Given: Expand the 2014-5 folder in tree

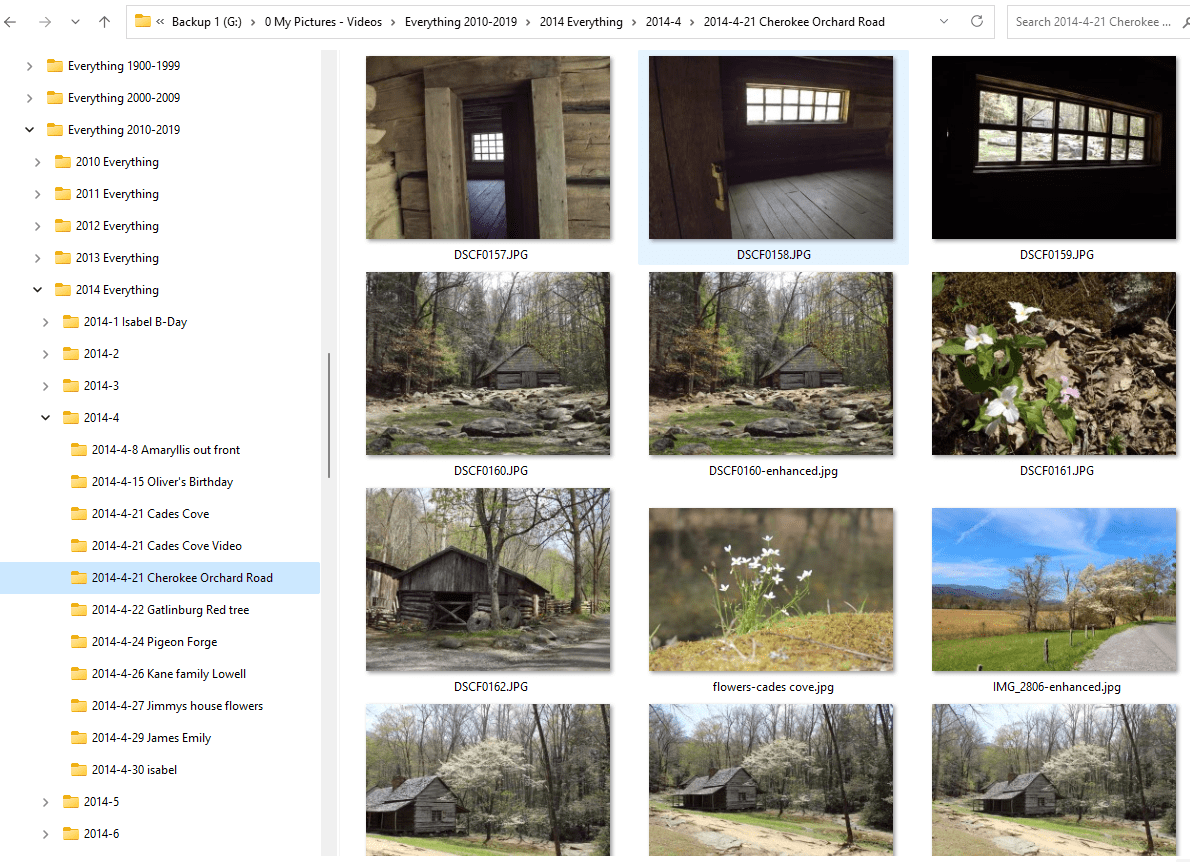Looking at the screenshot, I should (x=45, y=802).
